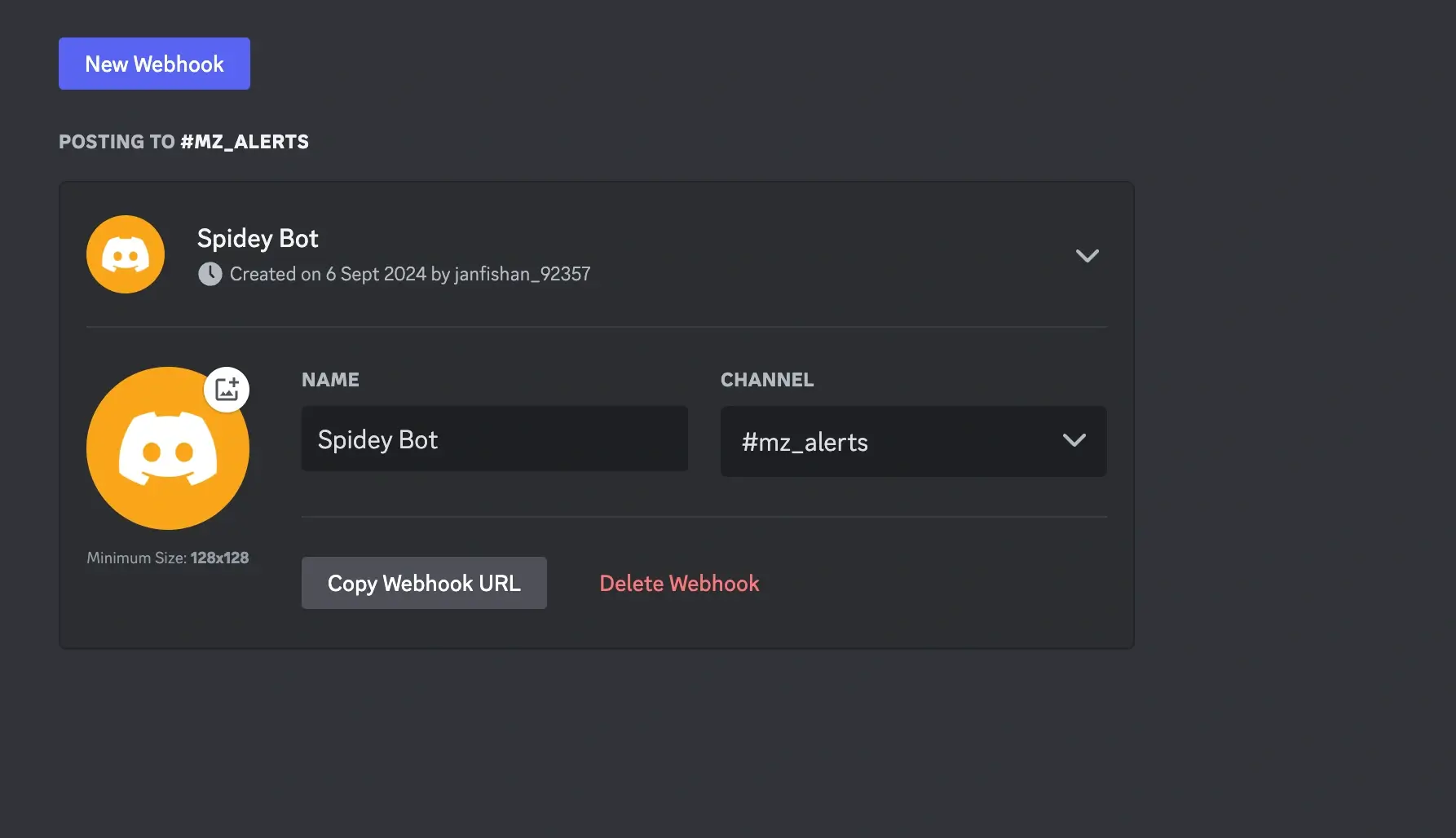Create a New Webhook
This screenshot has width=1456, height=838.
point(154,64)
